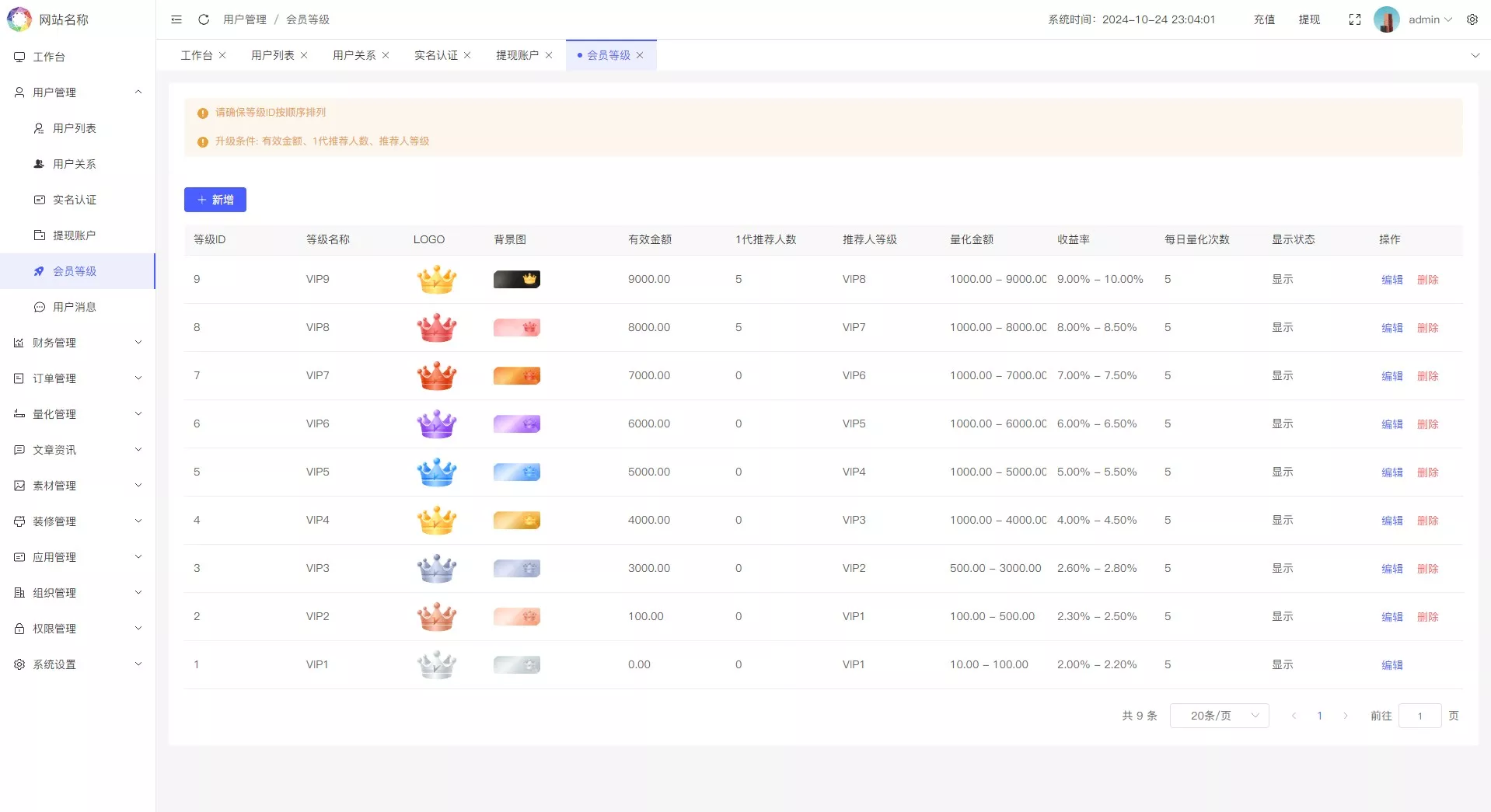Click the page number input field
Screen dimensions: 1491x812
1419,716
